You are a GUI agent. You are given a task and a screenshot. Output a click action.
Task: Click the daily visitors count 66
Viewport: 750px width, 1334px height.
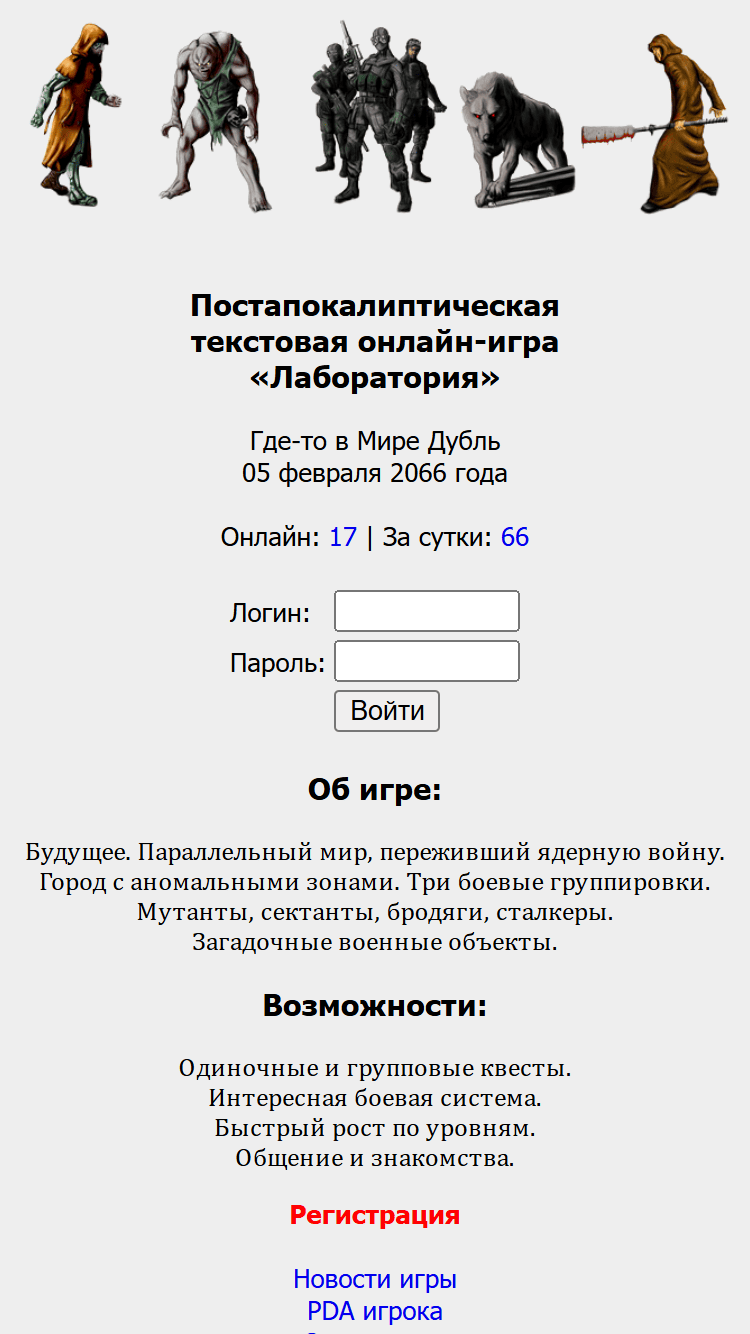(x=515, y=537)
